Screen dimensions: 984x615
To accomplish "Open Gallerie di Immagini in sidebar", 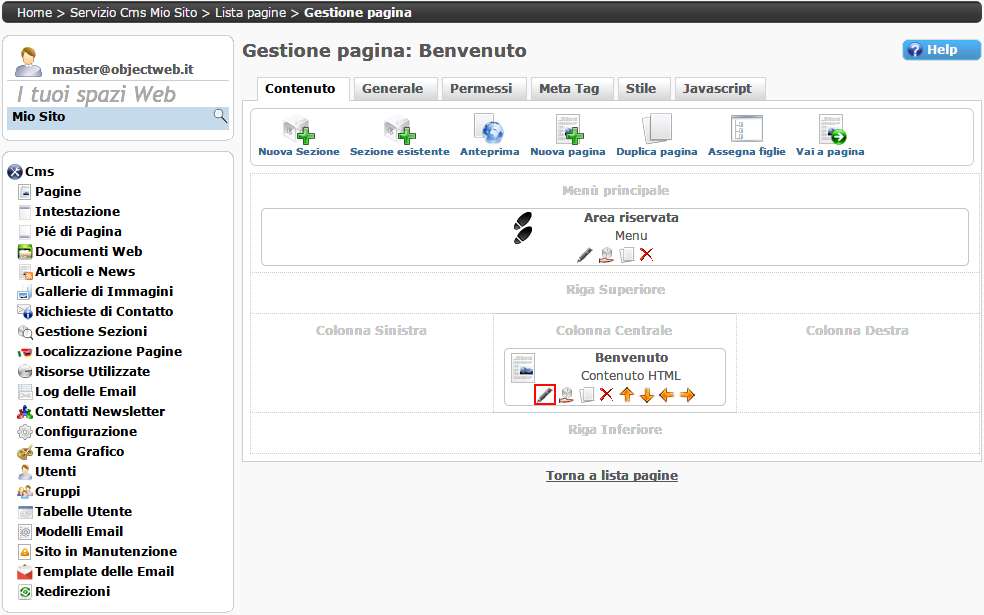I will coord(103,292).
